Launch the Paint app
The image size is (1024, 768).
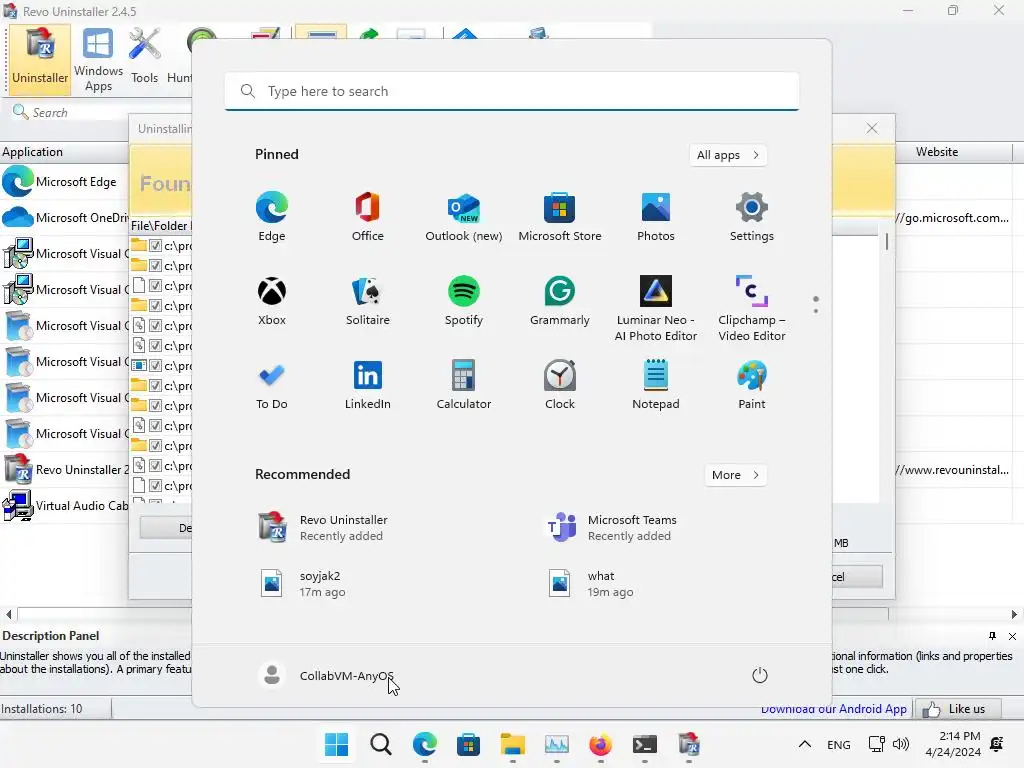pyautogui.click(x=752, y=385)
